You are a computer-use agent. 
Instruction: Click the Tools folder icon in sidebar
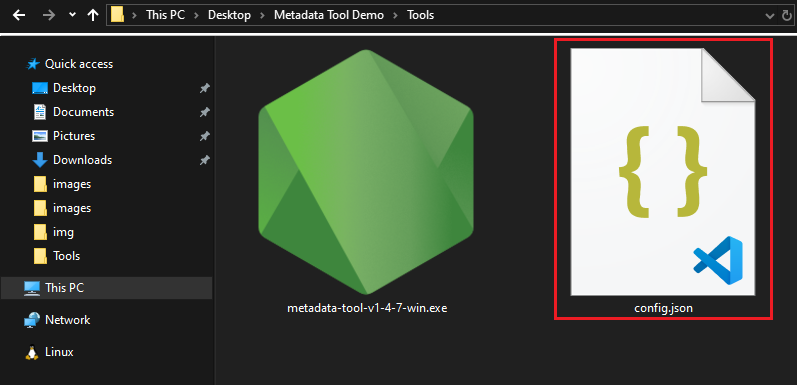pyautogui.click(x=41, y=256)
